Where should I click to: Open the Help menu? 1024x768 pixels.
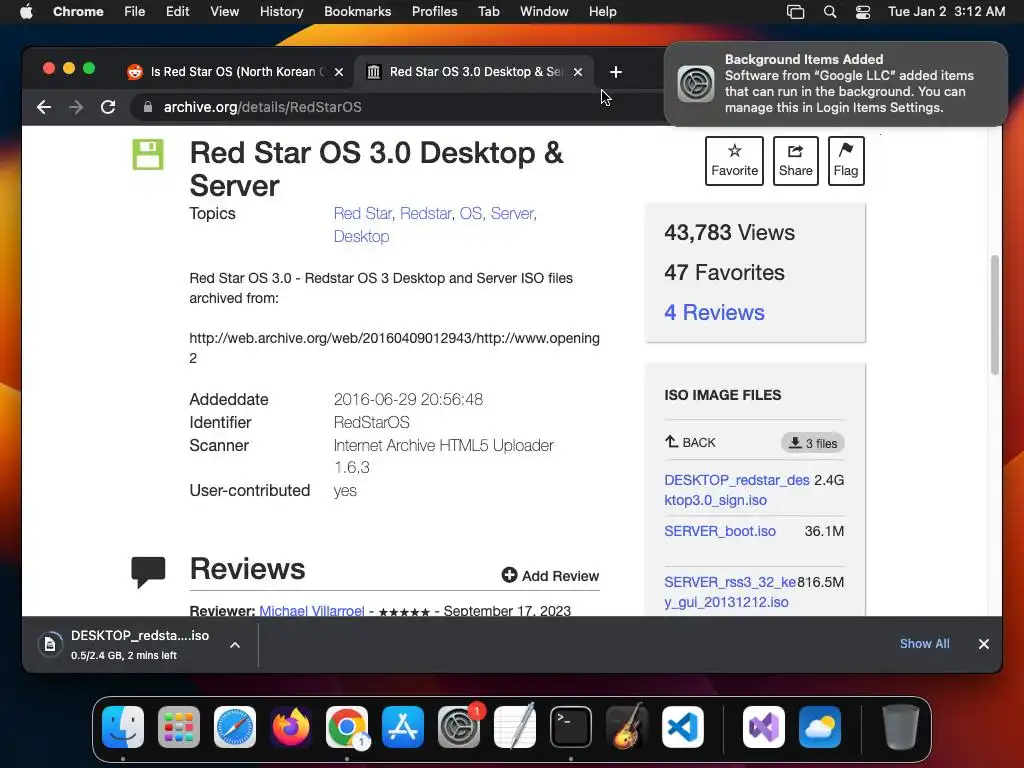tap(602, 12)
